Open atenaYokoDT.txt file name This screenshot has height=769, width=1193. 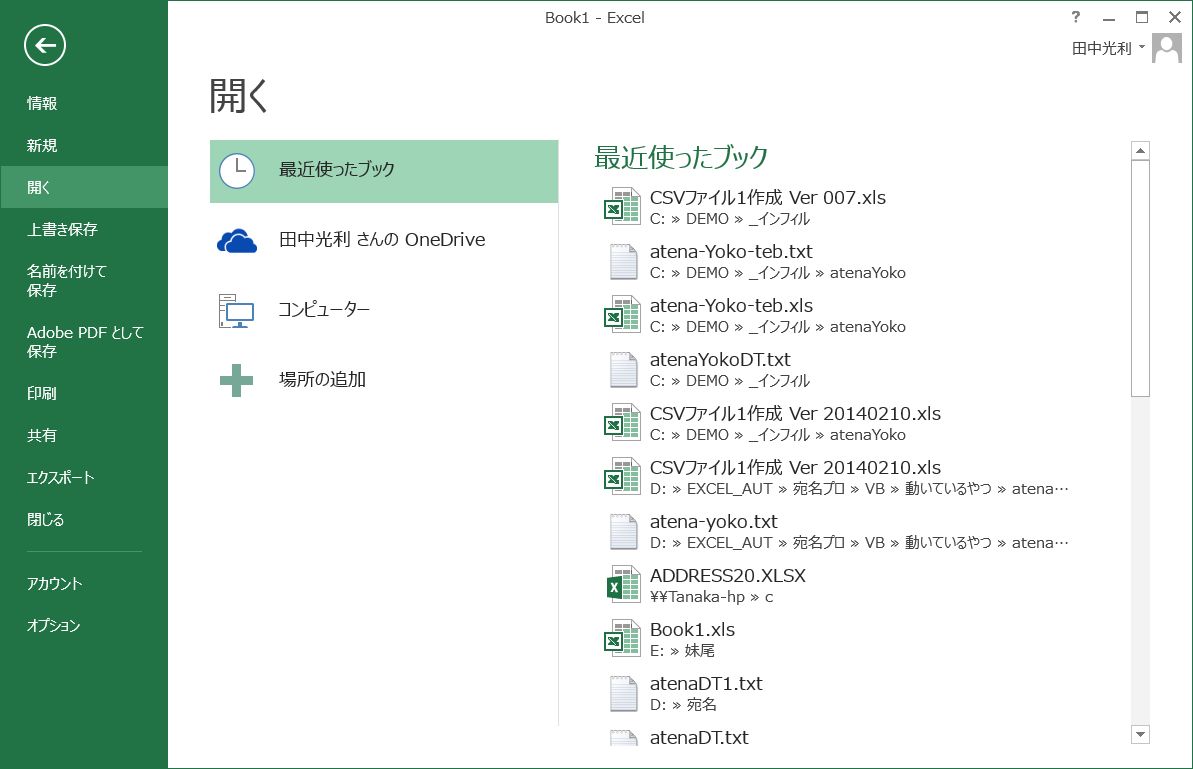[720, 360]
